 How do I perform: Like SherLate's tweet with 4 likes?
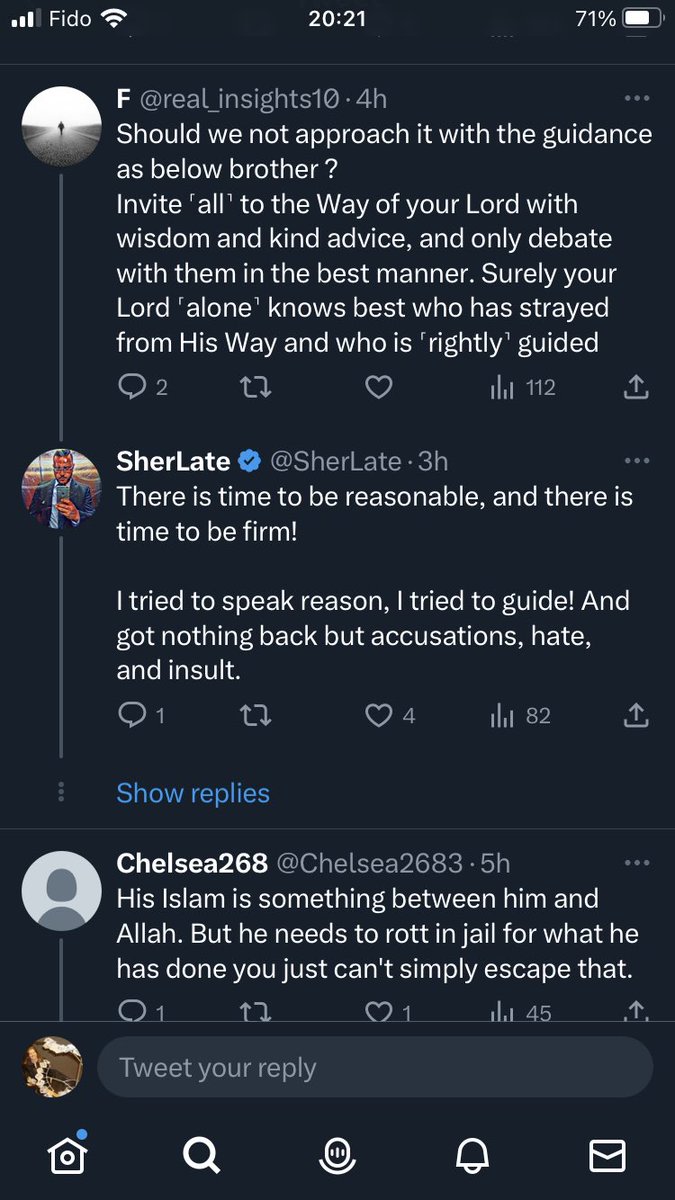click(389, 715)
